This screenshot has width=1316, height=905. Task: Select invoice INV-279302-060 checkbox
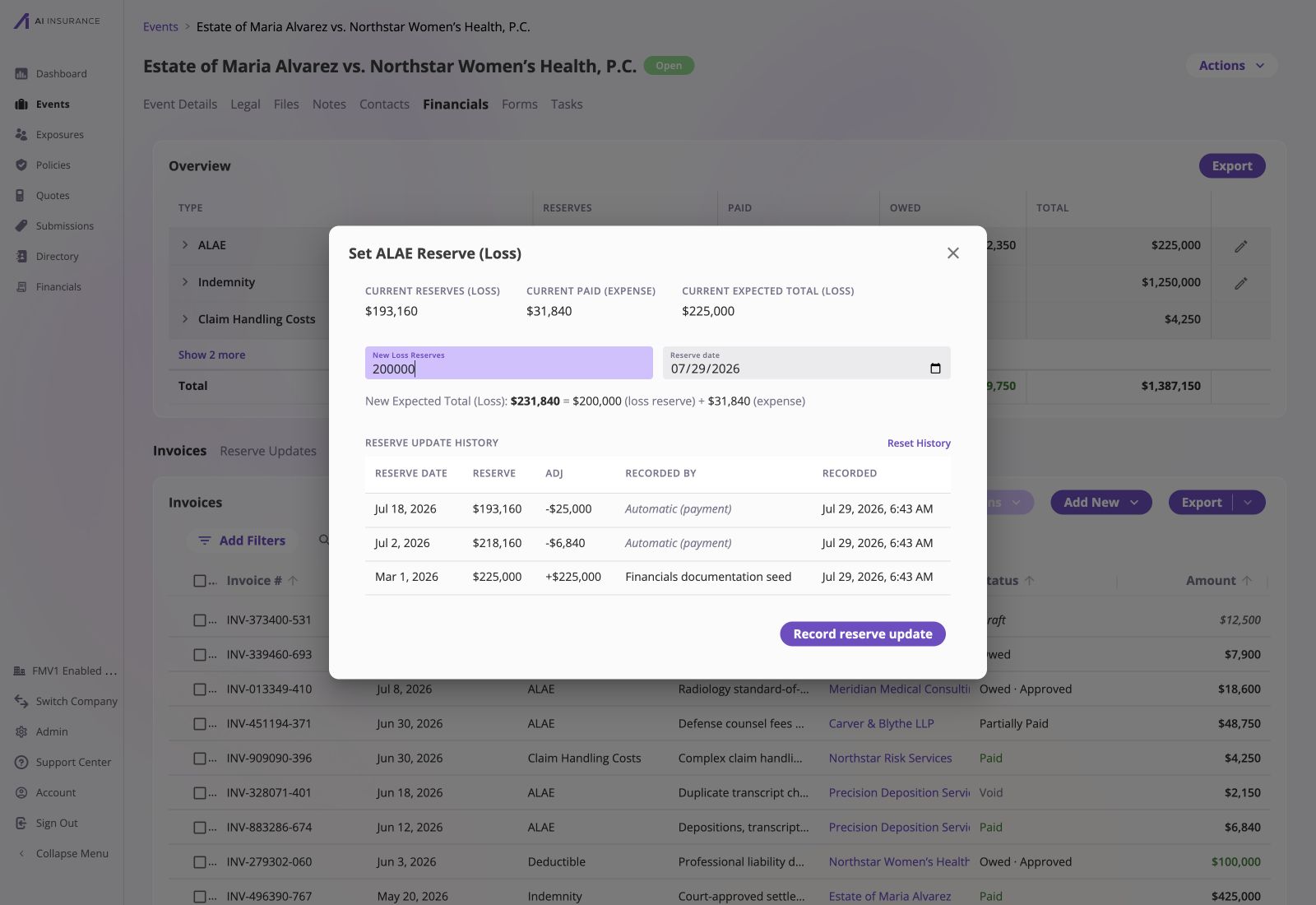pos(200,862)
